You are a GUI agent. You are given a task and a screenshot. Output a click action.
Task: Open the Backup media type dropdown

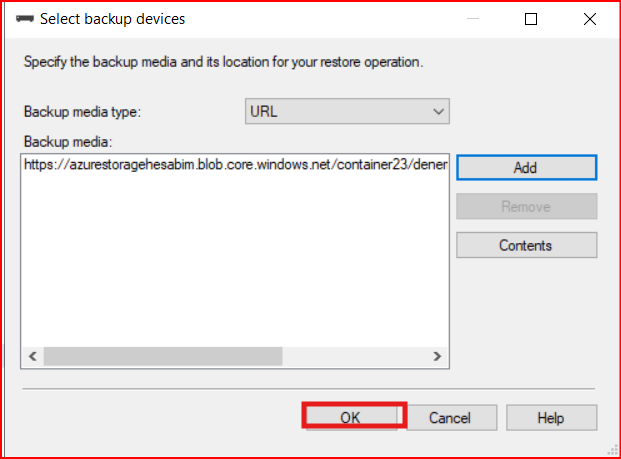tap(347, 112)
